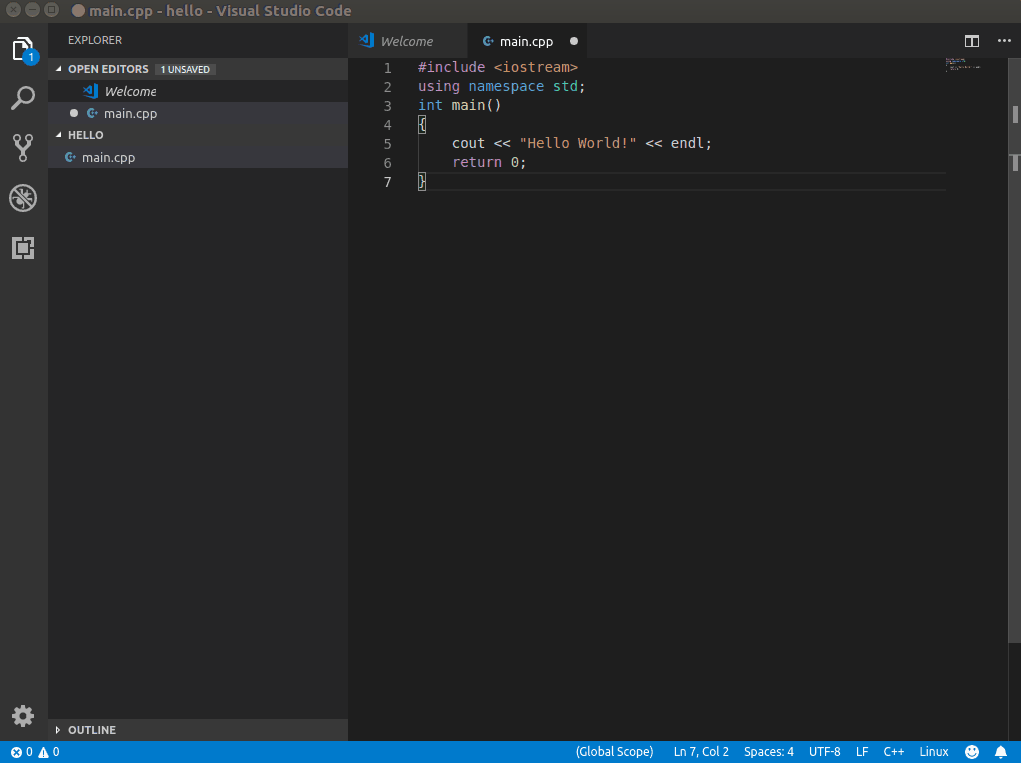1021x763 pixels.
Task: Select the main.cpp editor tab
Action: click(526, 41)
